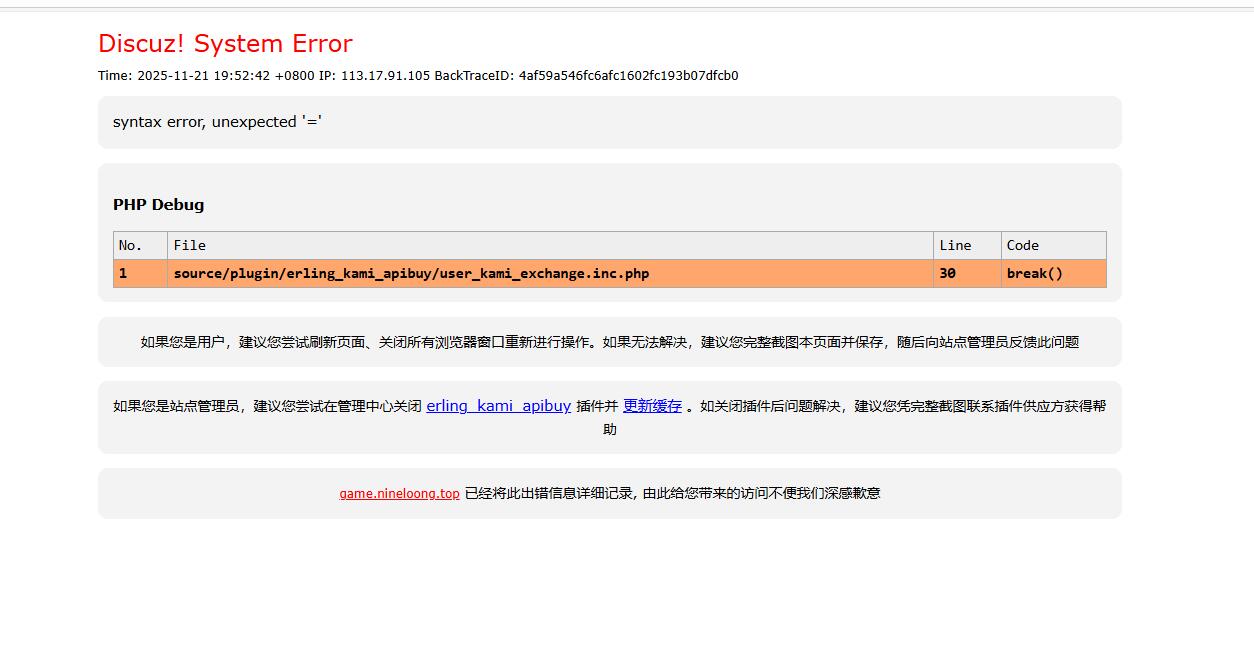This screenshot has height=656, width=1254.
Task: Click the error logging notice box
Action: [610, 493]
